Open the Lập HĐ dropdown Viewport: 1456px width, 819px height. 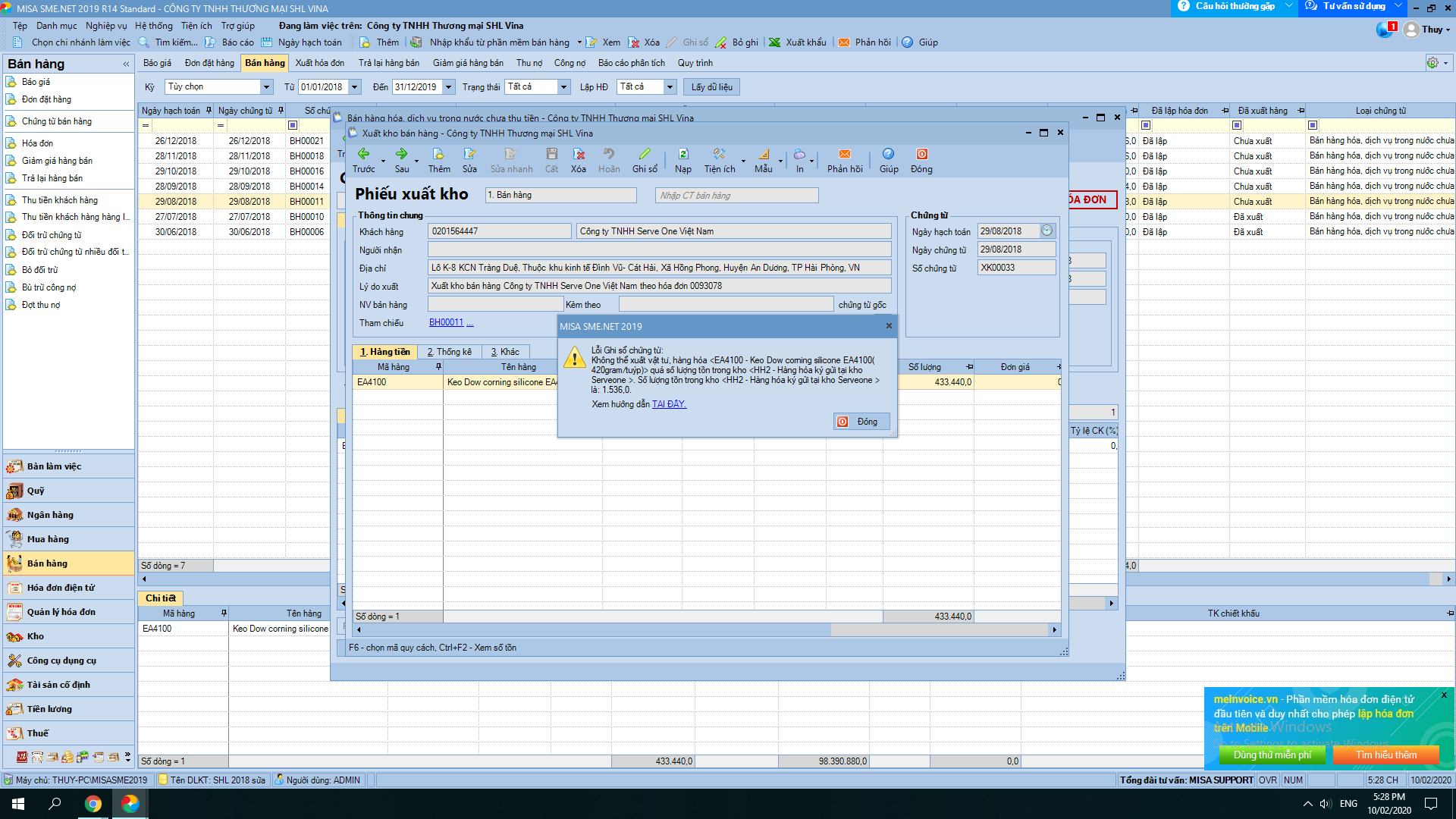pos(670,87)
